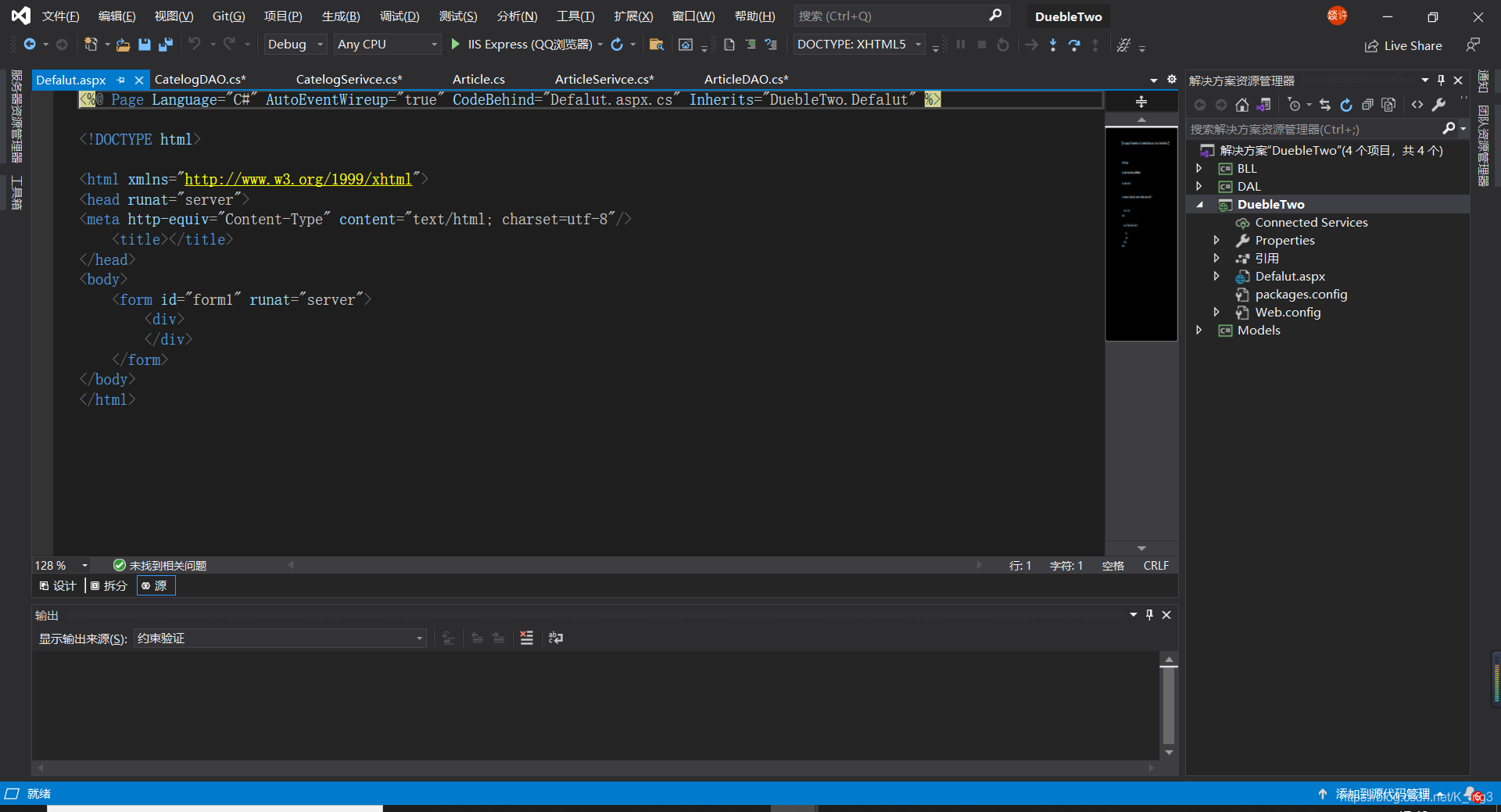Click Solution Explorer Home icon
Image resolution: width=1501 pixels, height=812 pixels.
click(x=1242, y=105)
